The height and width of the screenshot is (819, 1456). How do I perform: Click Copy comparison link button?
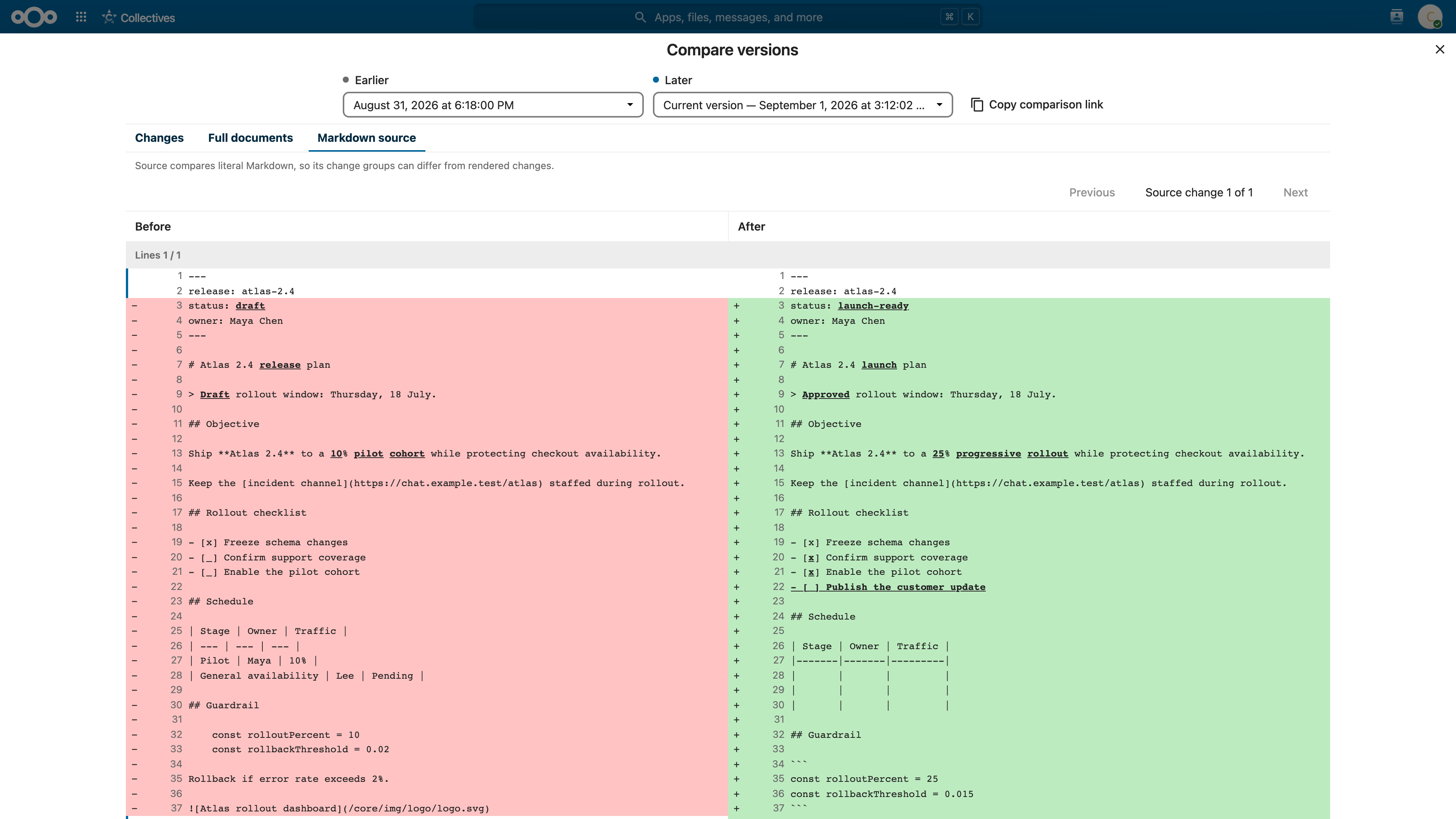pyautogui.click(x=1037, y=105)
